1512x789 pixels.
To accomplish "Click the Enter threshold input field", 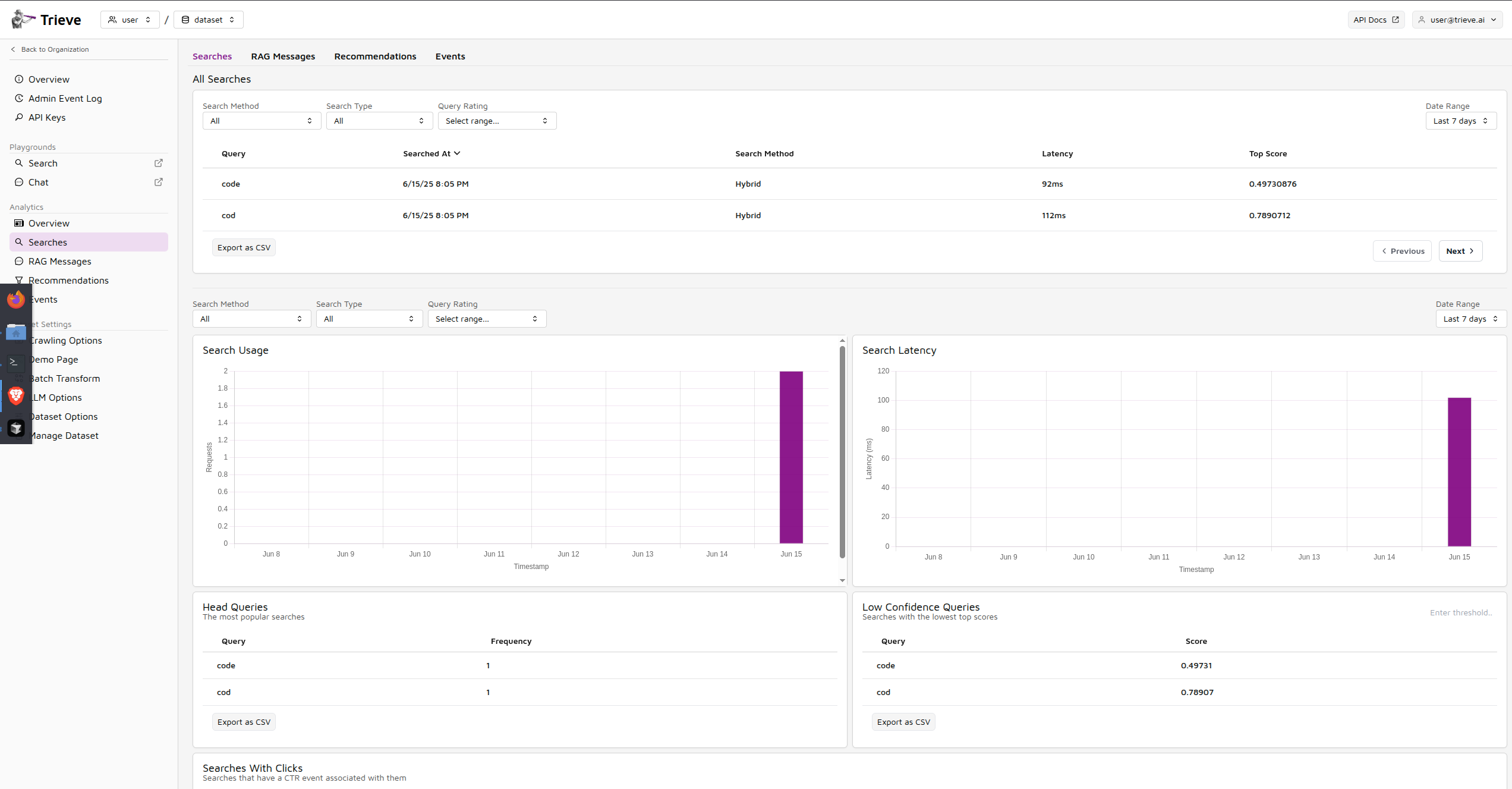I will coord(1461,612).
